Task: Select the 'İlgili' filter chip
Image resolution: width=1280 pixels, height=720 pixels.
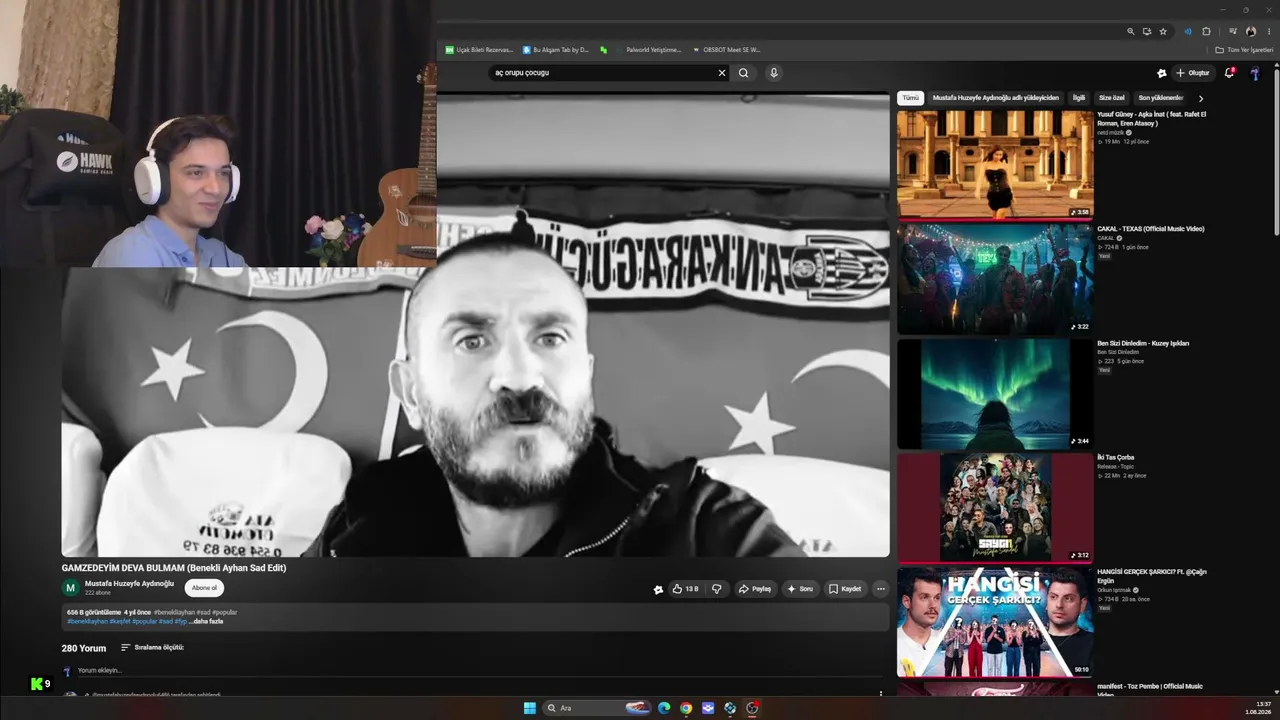Action: (x=1079, y=98)
